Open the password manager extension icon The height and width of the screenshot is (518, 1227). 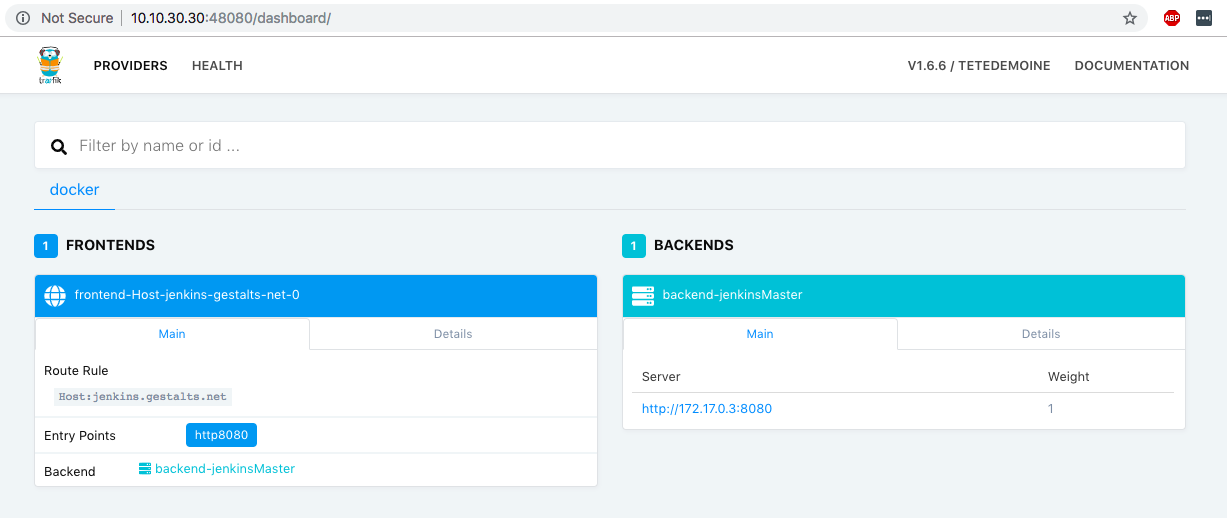point(1204,18)
